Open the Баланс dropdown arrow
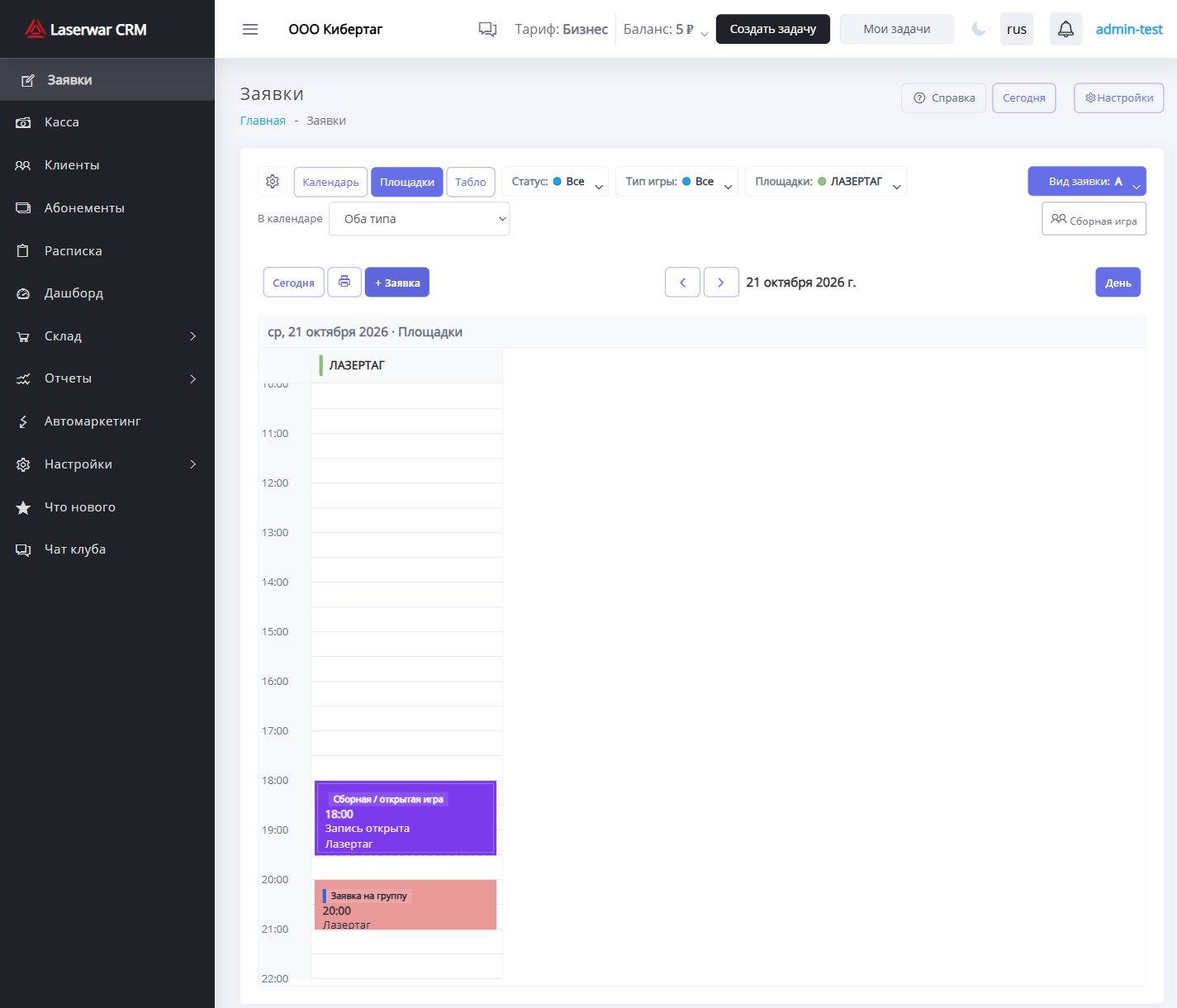The width and height of the screenshot is (1177, 1008). point(705,33)
